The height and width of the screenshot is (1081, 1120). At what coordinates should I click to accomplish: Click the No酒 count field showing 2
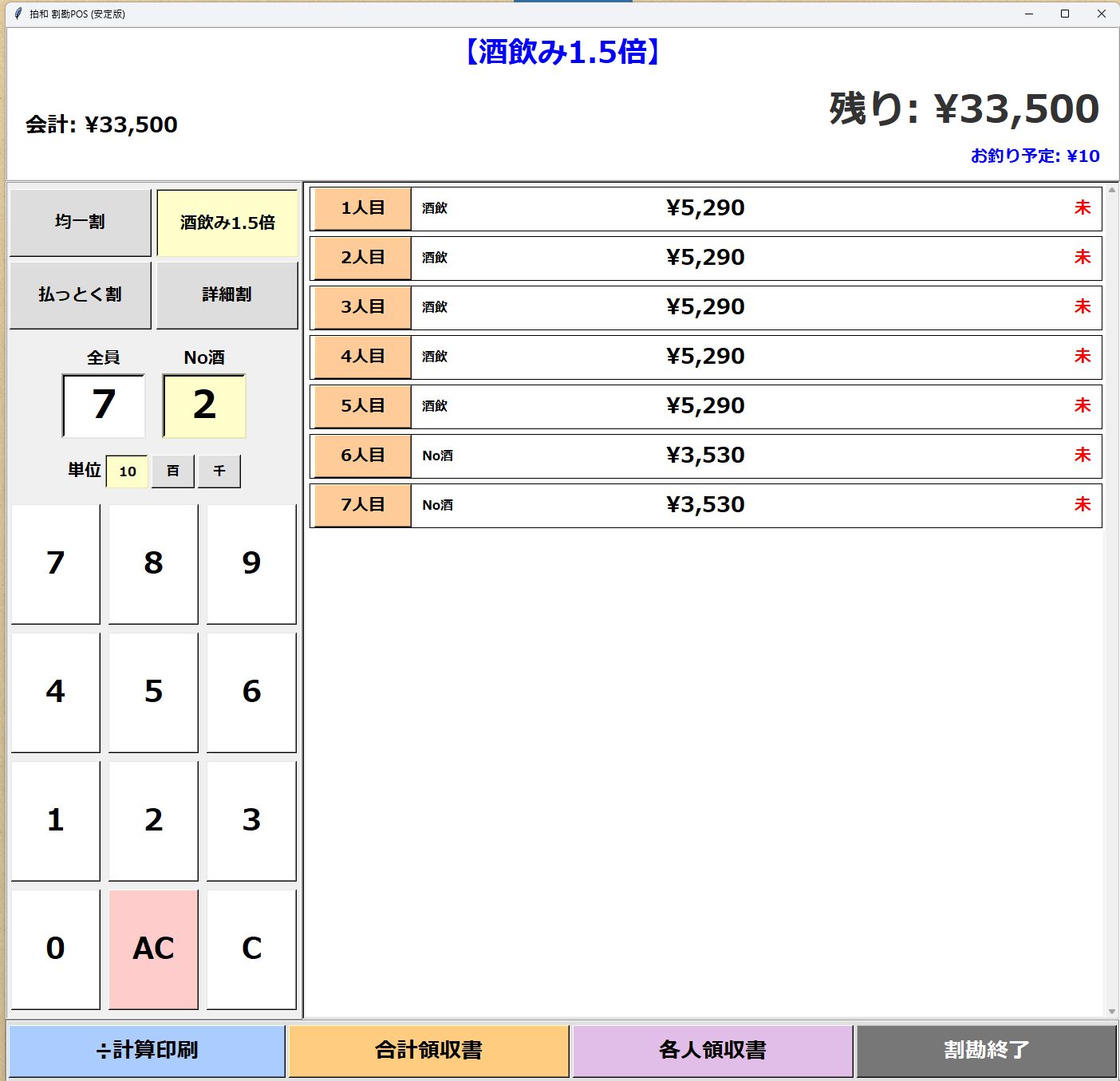point(204,405)
